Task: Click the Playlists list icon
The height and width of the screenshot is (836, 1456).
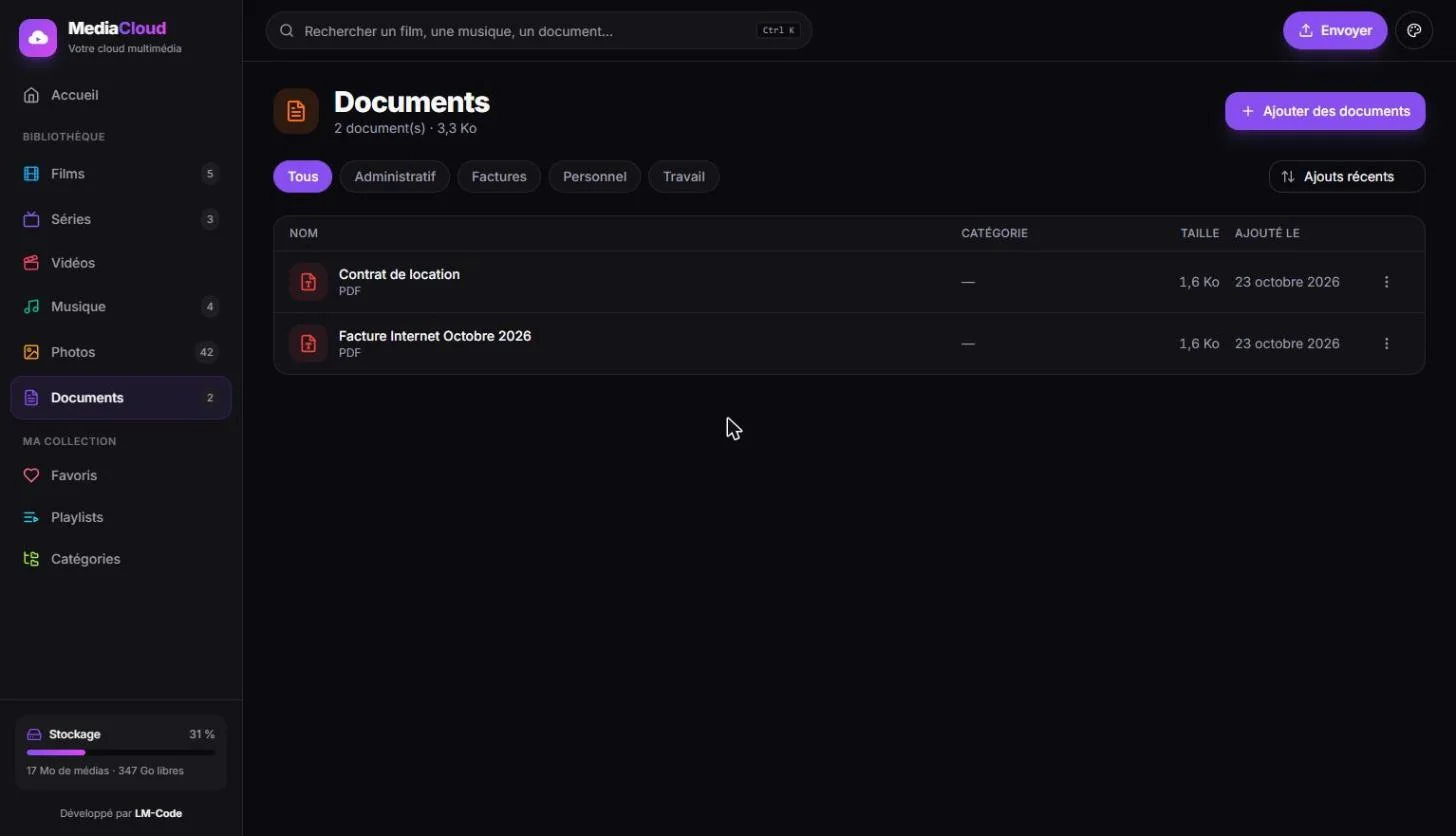Action: pyautogui.click(x=31, y=518)
